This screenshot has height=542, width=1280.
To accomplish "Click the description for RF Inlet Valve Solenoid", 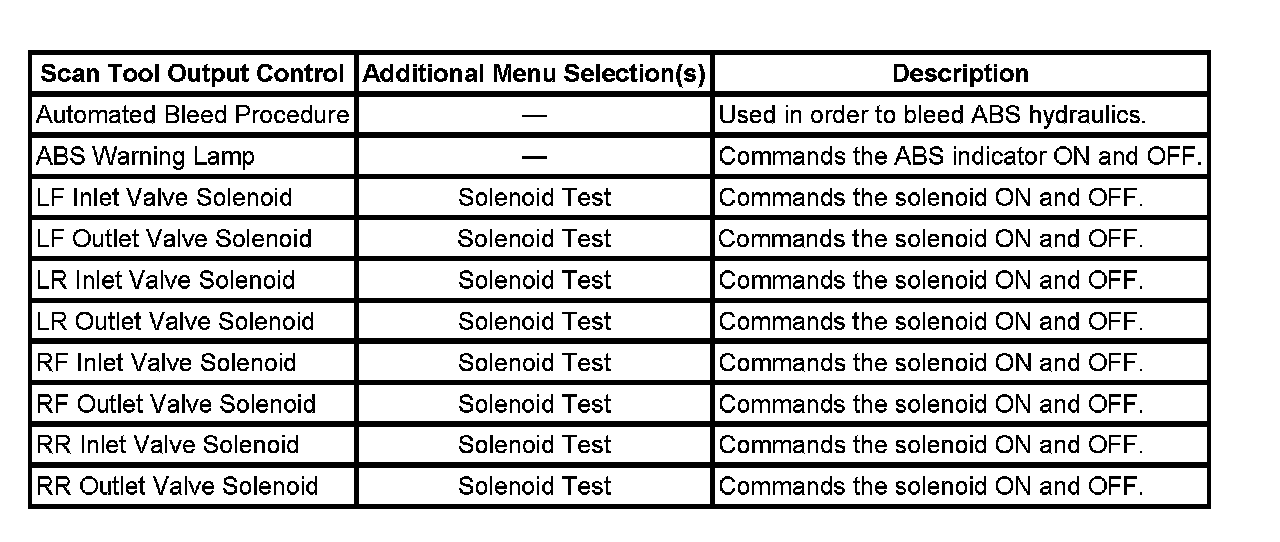I will coord(930,362).
